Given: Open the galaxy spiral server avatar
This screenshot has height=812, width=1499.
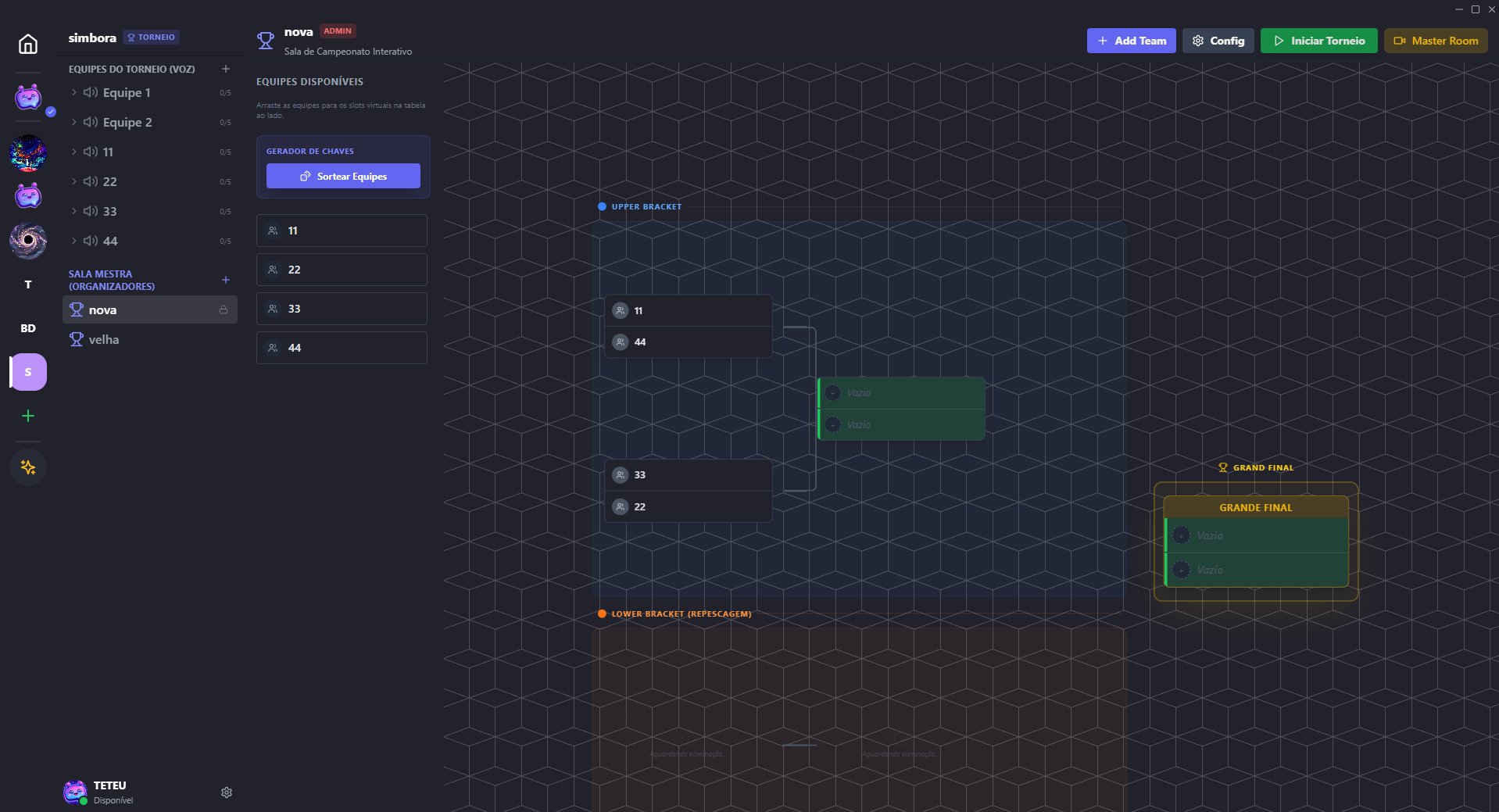Looking at the screenshot, I should point(28,241).
